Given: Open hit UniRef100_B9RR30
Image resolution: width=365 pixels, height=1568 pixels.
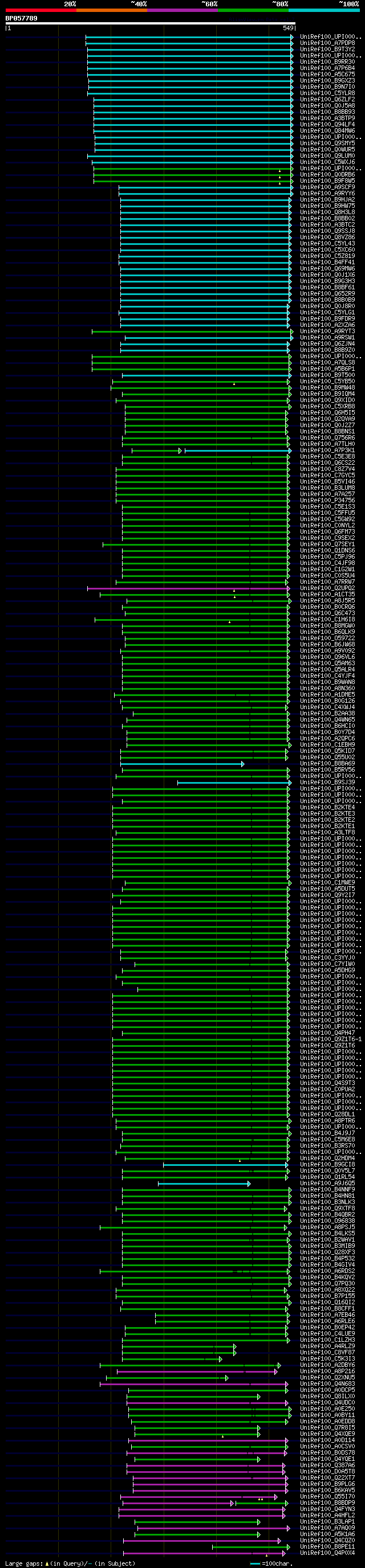Looking at the screenshot, I should [327, 62].
